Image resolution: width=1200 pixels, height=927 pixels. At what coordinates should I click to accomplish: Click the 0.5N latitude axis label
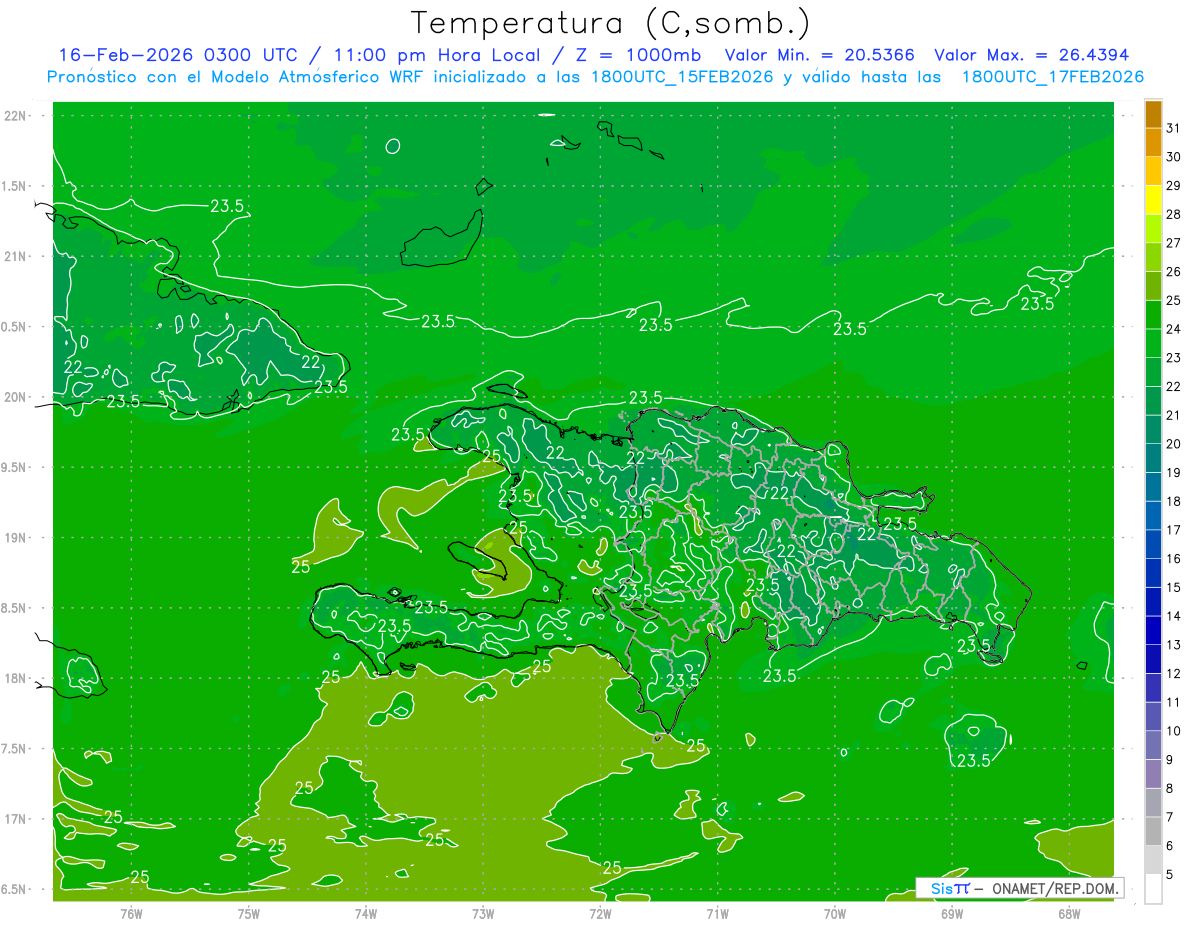(x=14, y=327)
